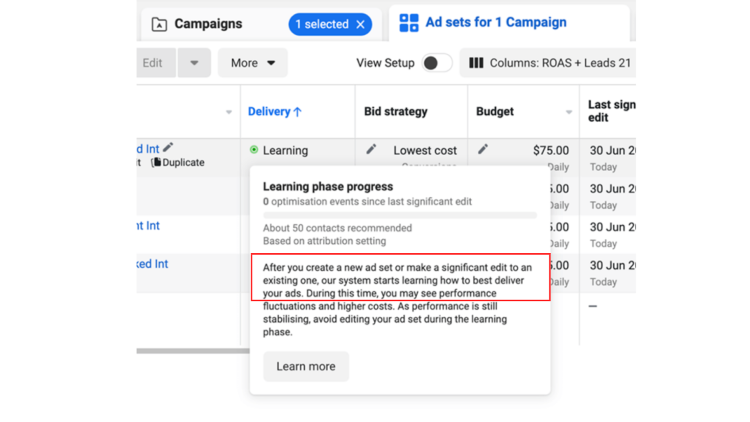Expand the Budget column dropdown arrow
The width and height of the screenshot is (750, 422).
[569, 112]
